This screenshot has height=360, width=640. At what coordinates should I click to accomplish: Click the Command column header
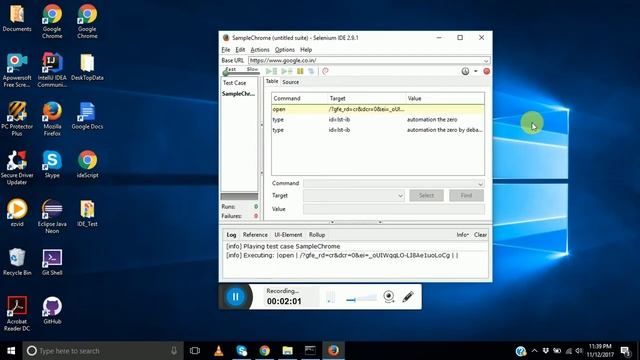[300, 98]
